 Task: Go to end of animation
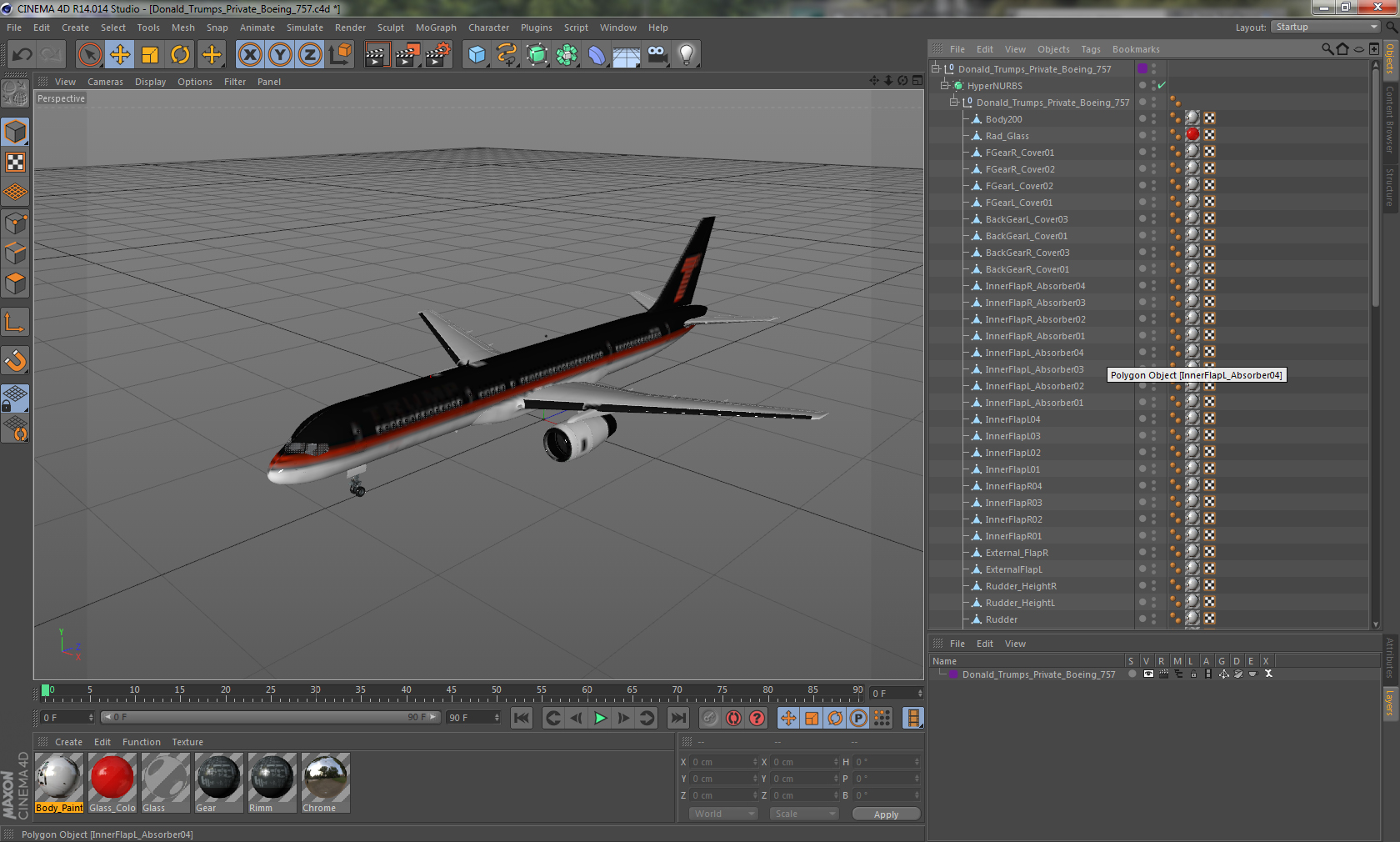pyautogui.click(x=678, y=718)
